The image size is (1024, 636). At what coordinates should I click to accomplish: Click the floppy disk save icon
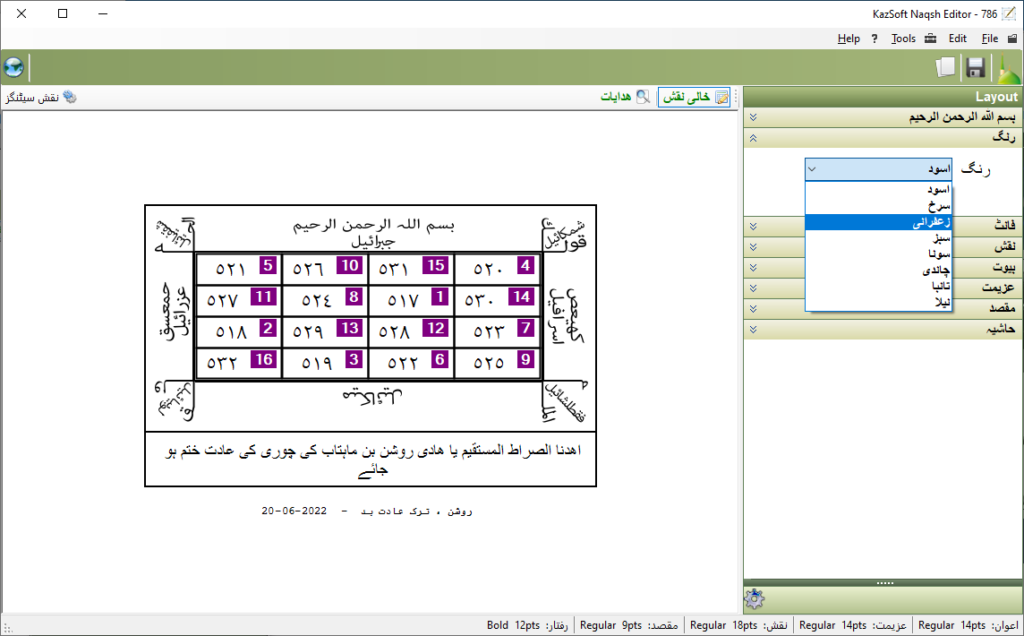976,68
